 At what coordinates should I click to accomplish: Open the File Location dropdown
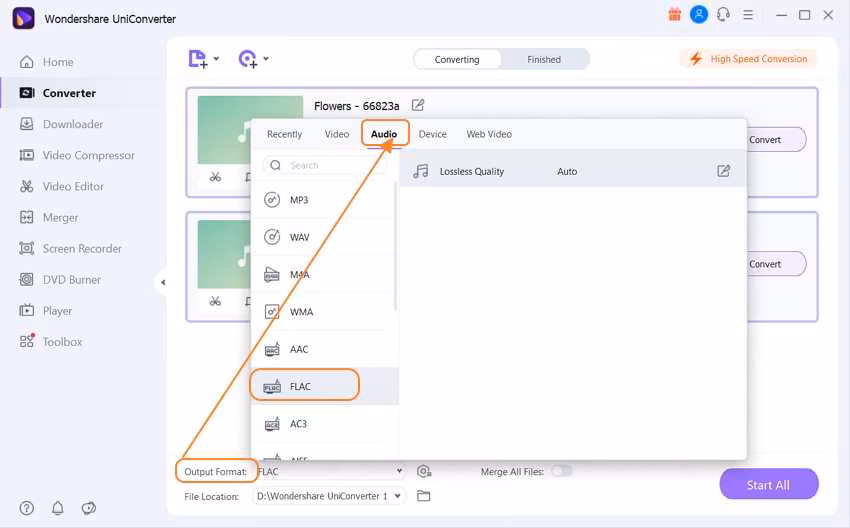coord(329,496)
